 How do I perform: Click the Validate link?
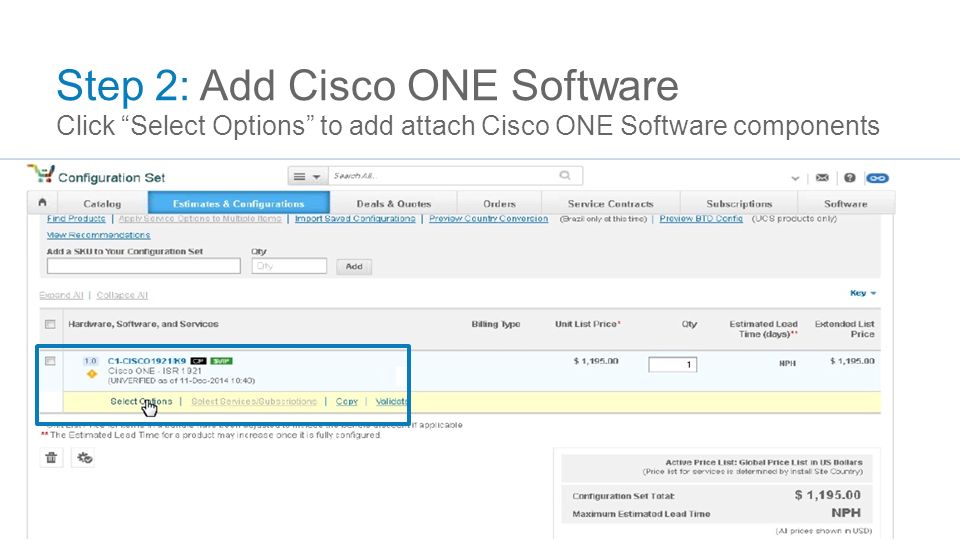tap(391, 402)
